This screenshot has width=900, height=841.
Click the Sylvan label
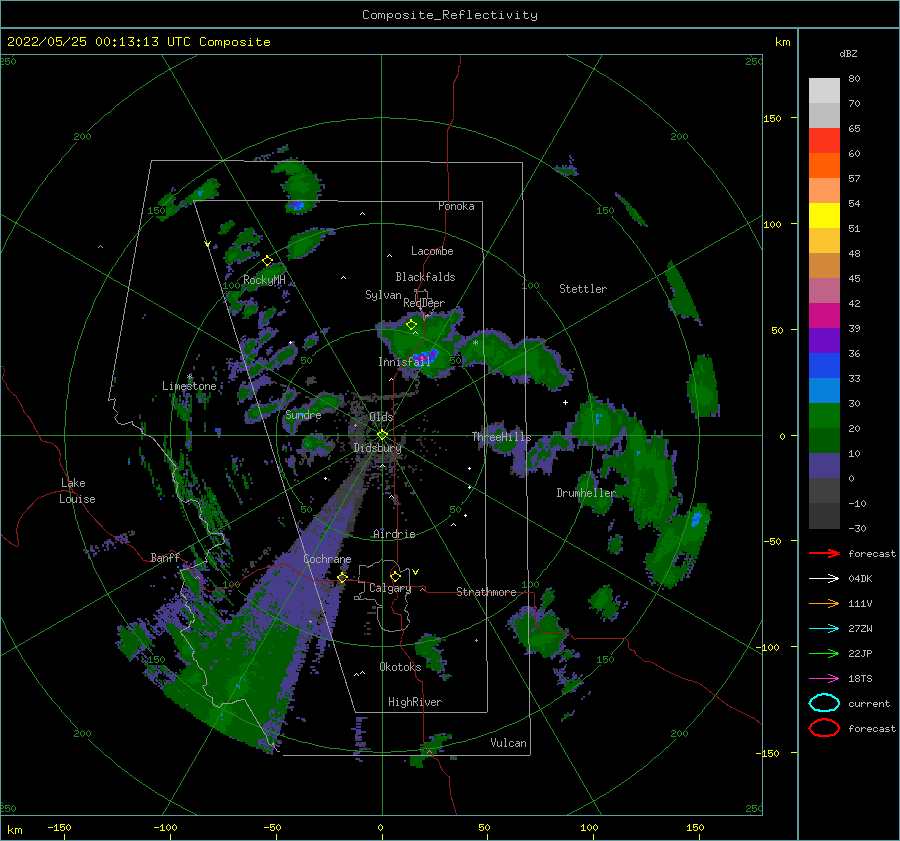coord(383,295)
